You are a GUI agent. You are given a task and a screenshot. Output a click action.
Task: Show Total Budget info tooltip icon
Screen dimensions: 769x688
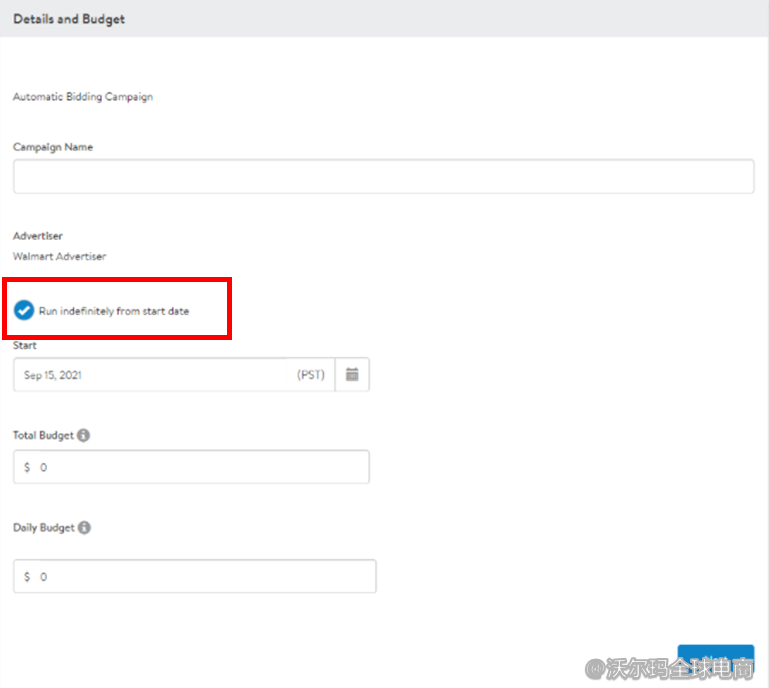pyautogui.click(x=84, y=435)
